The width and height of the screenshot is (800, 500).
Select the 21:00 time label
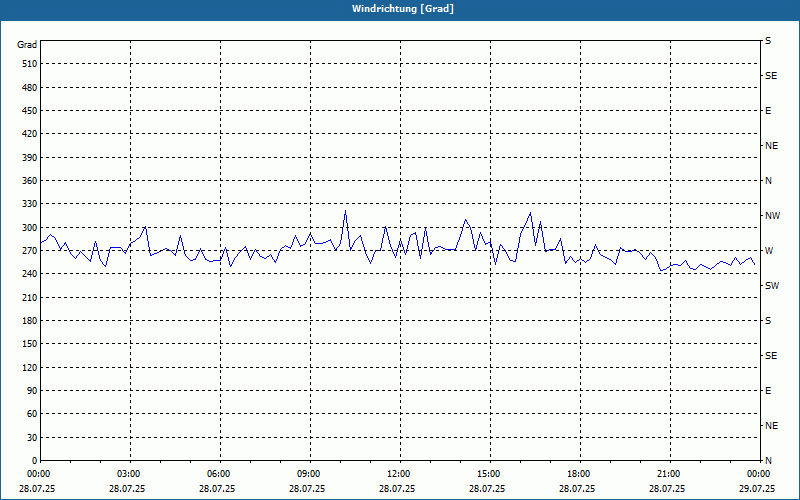(668, 474)
